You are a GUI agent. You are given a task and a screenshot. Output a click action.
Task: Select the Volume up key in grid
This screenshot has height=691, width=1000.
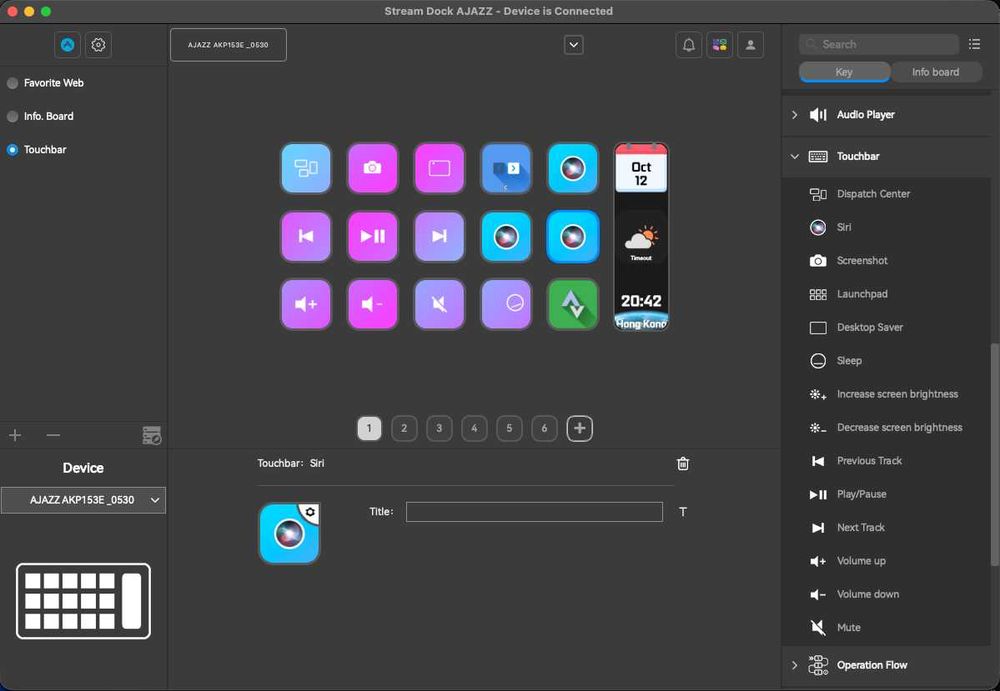pyautogui.click(x=306, y=304)
